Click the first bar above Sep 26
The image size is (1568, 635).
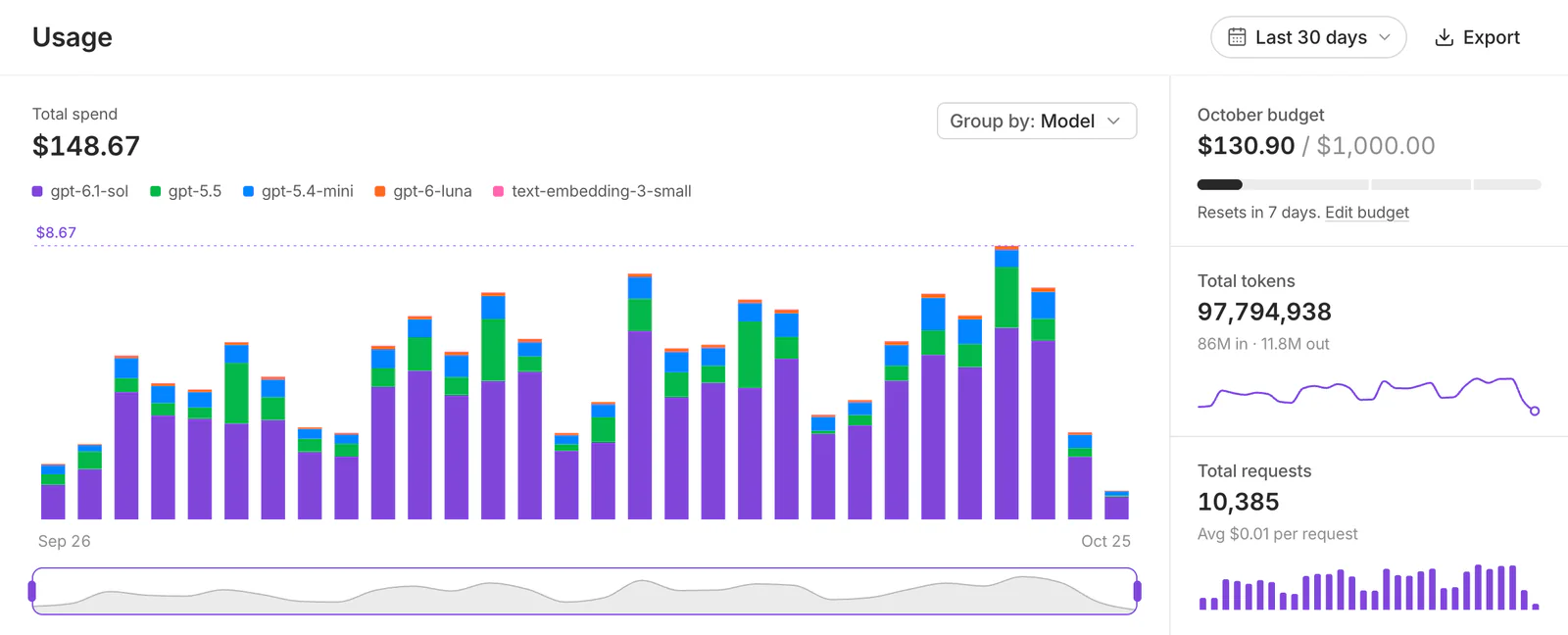[x=53, y=492]
